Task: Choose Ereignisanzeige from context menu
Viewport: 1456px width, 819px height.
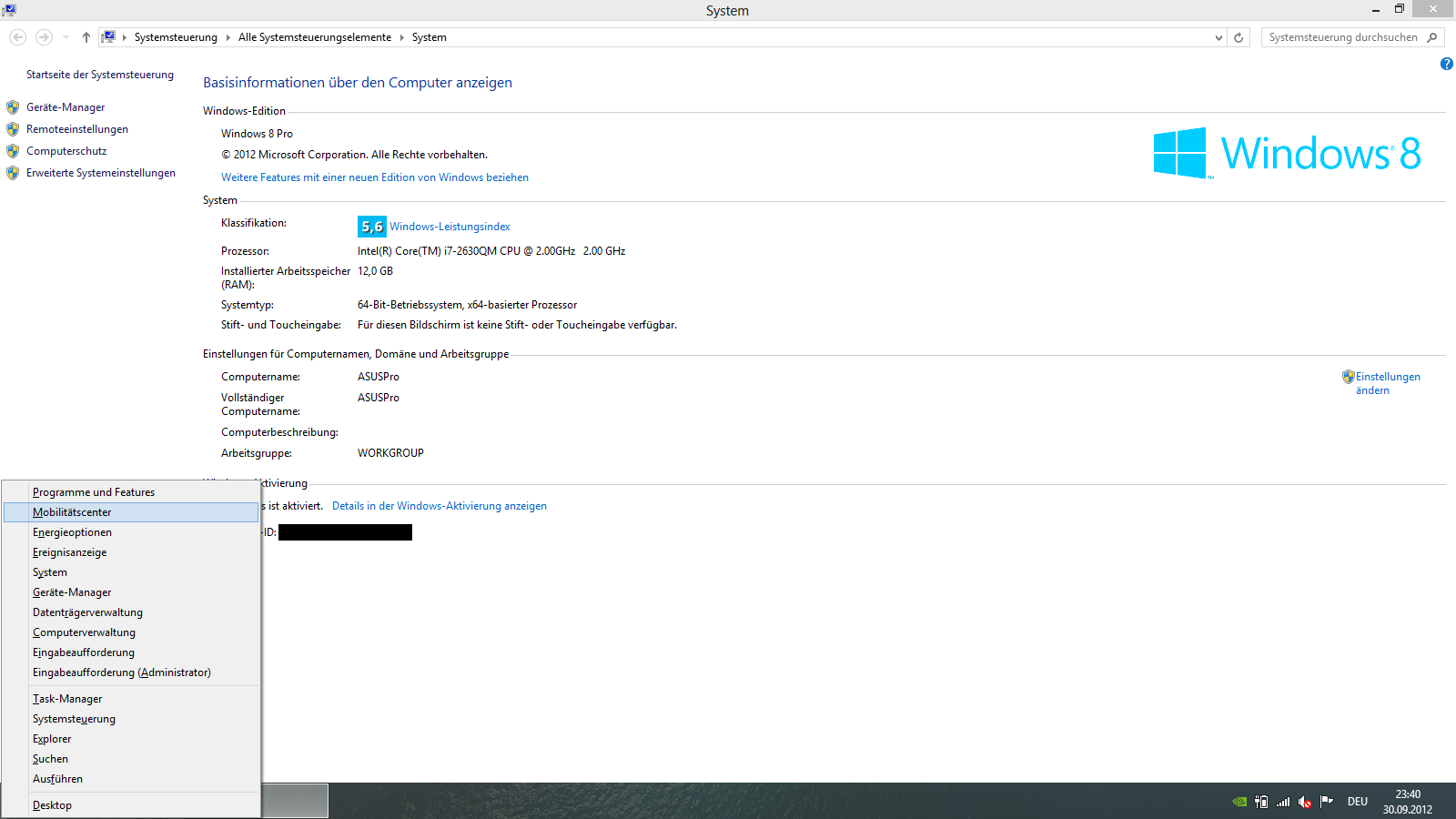Action: [x=131, y=552]
